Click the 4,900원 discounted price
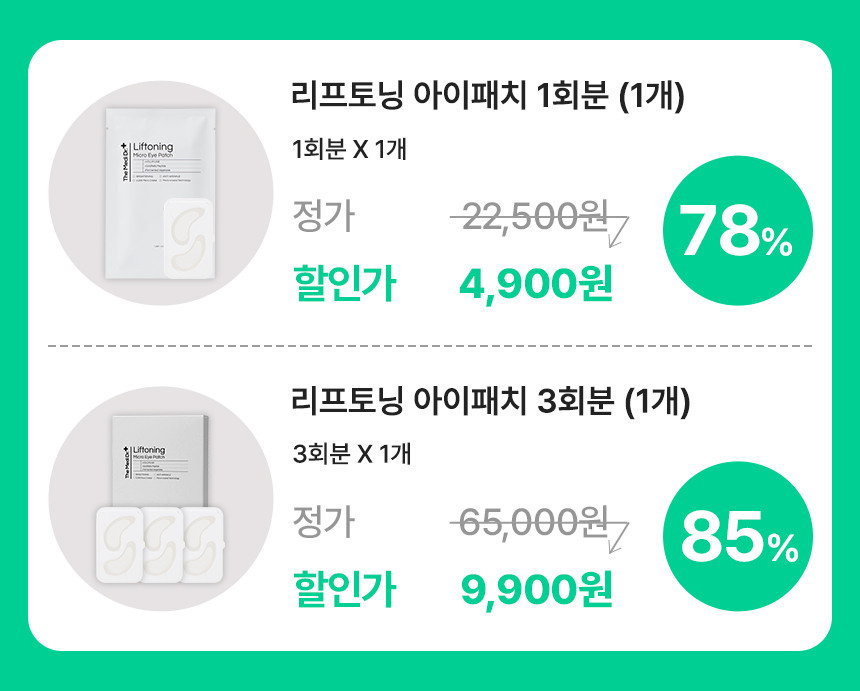This screenshot has width=860, height=691. (x=535, y=285)
